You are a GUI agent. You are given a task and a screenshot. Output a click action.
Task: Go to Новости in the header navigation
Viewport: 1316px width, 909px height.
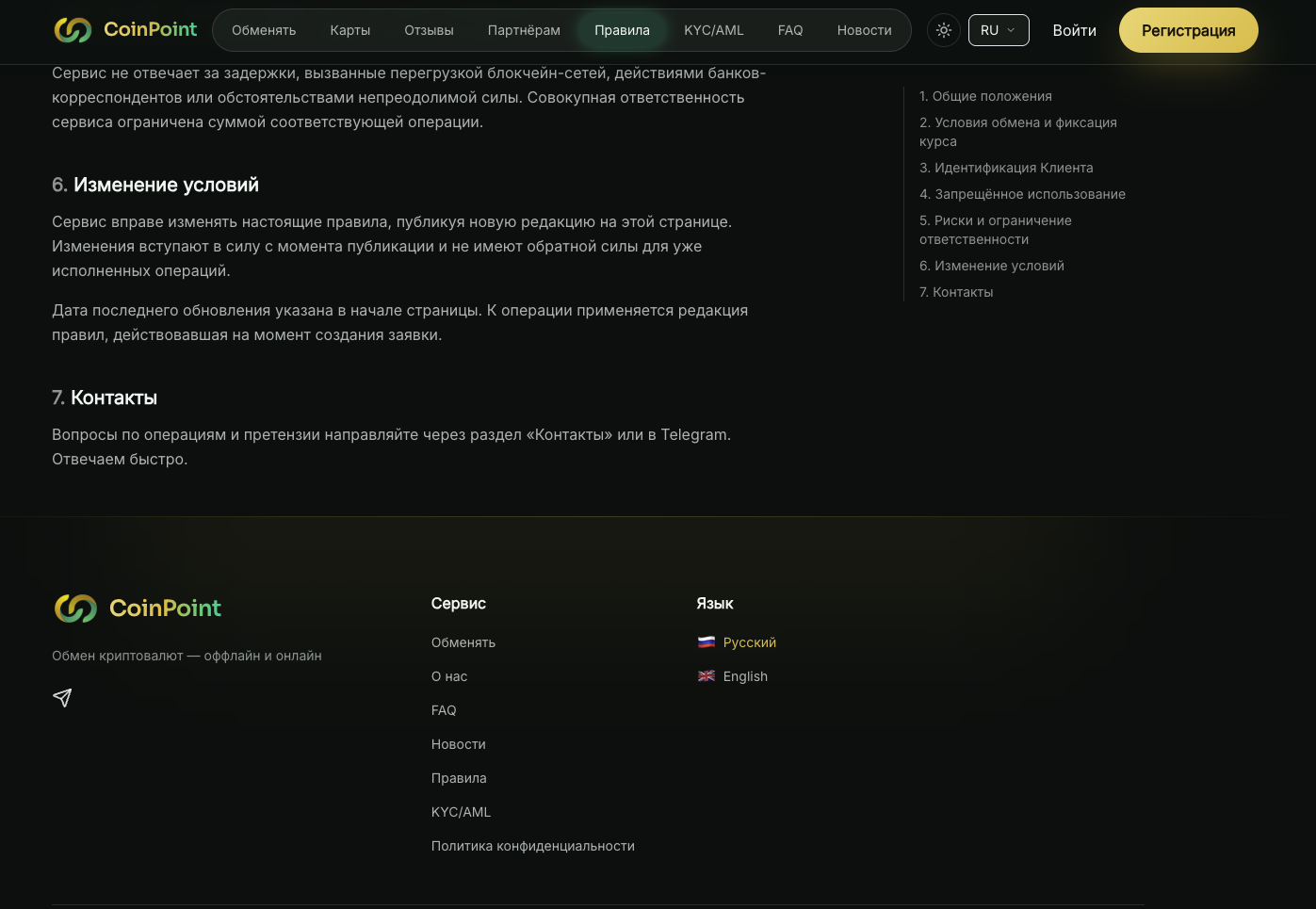click(x=864, y=30)
